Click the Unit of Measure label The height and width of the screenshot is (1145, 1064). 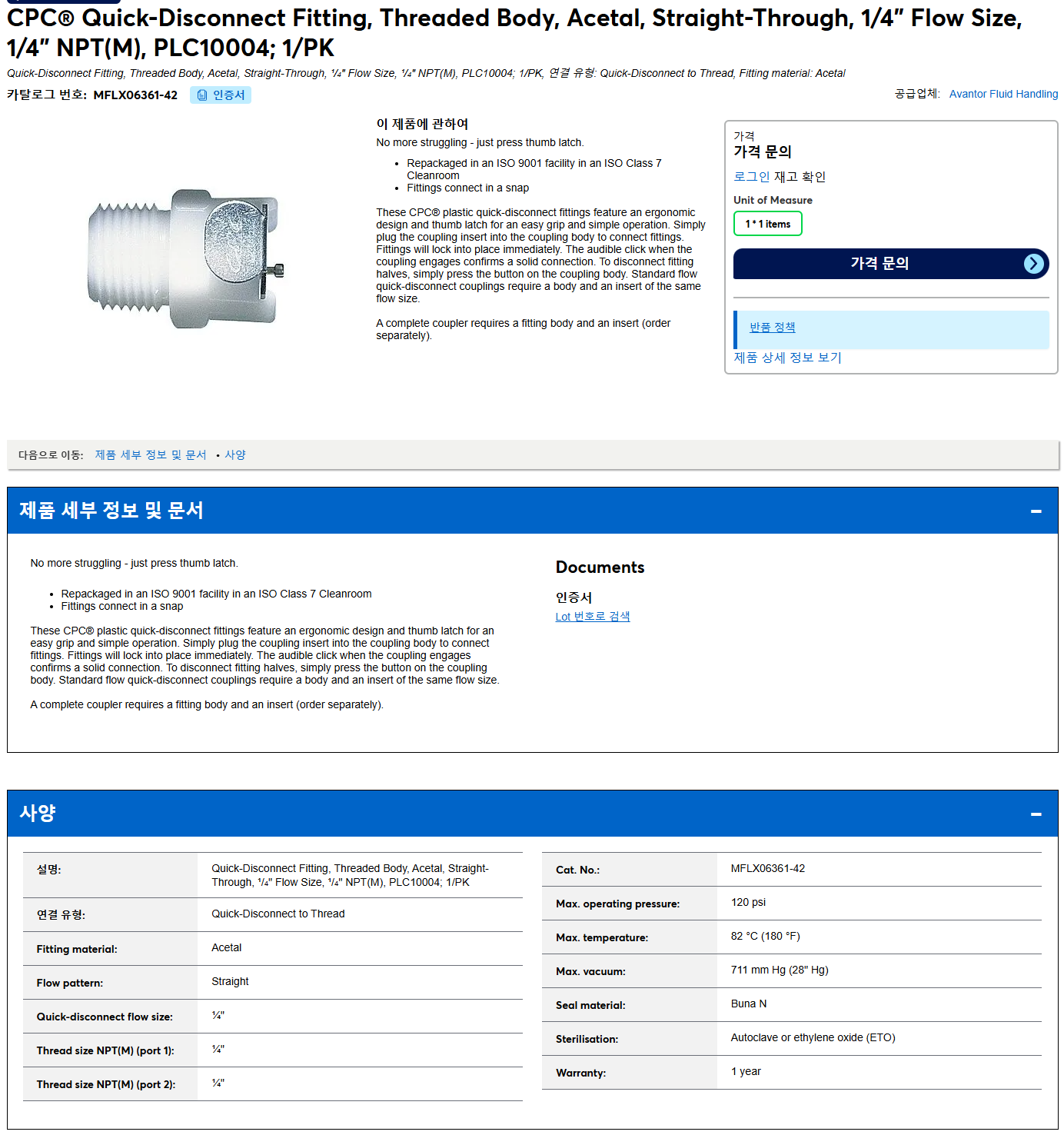point(773,200)
